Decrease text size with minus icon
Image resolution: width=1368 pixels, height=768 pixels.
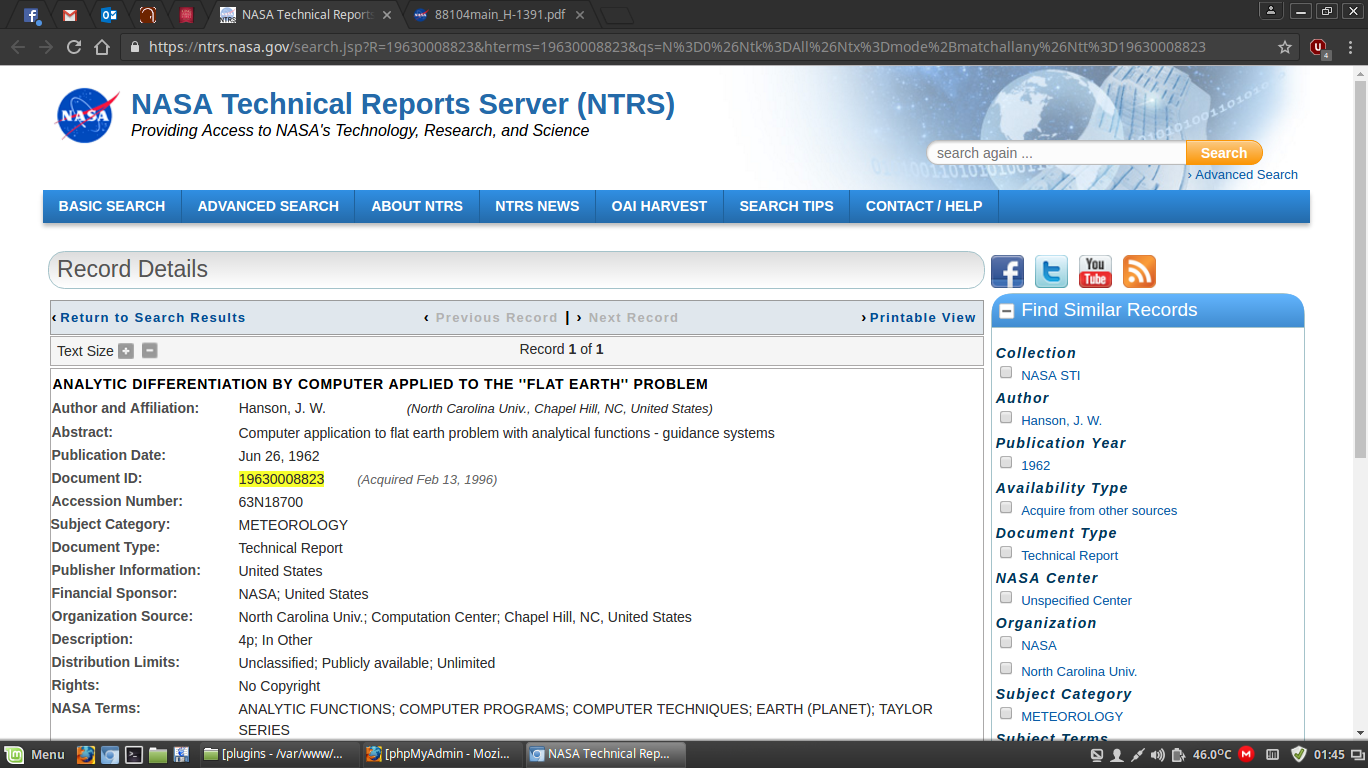tap(150, 351)
